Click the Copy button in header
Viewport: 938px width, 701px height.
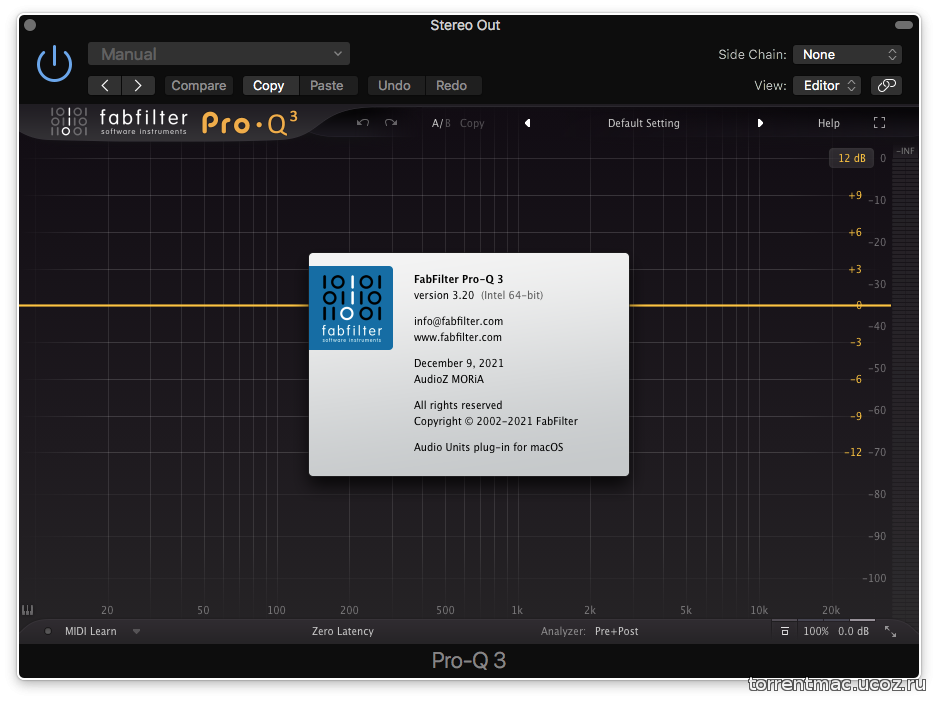coord(269,86)
